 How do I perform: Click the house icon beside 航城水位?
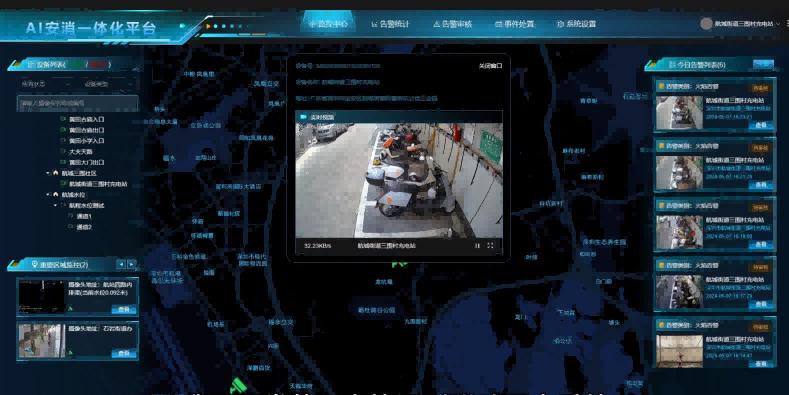pyautogui.click(x=55, y=195)
